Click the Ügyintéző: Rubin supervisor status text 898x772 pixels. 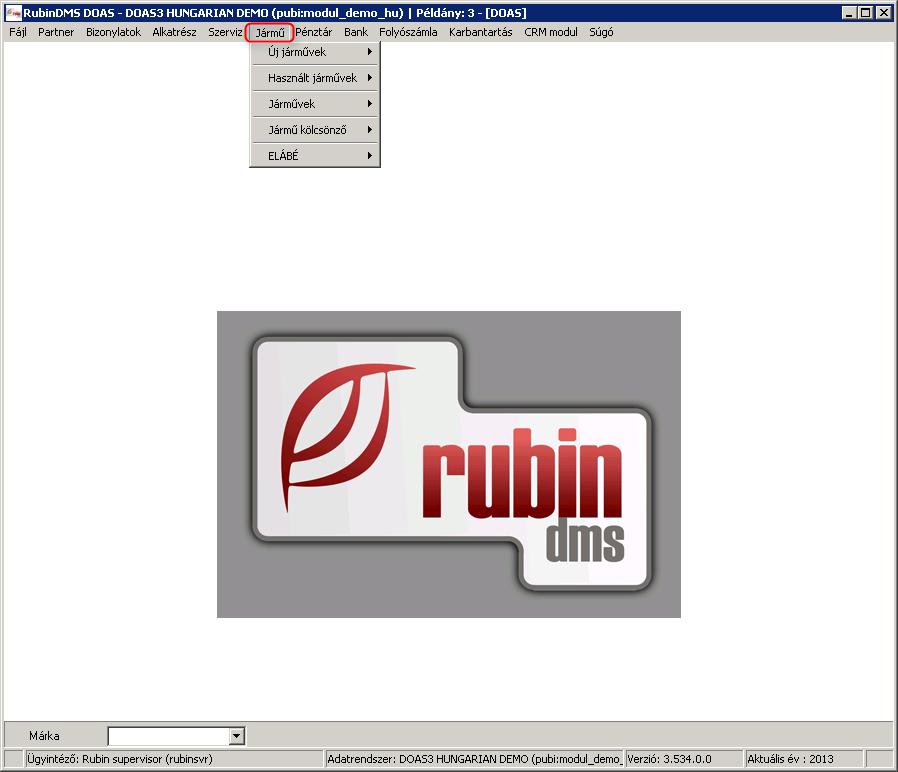point(119,759)
